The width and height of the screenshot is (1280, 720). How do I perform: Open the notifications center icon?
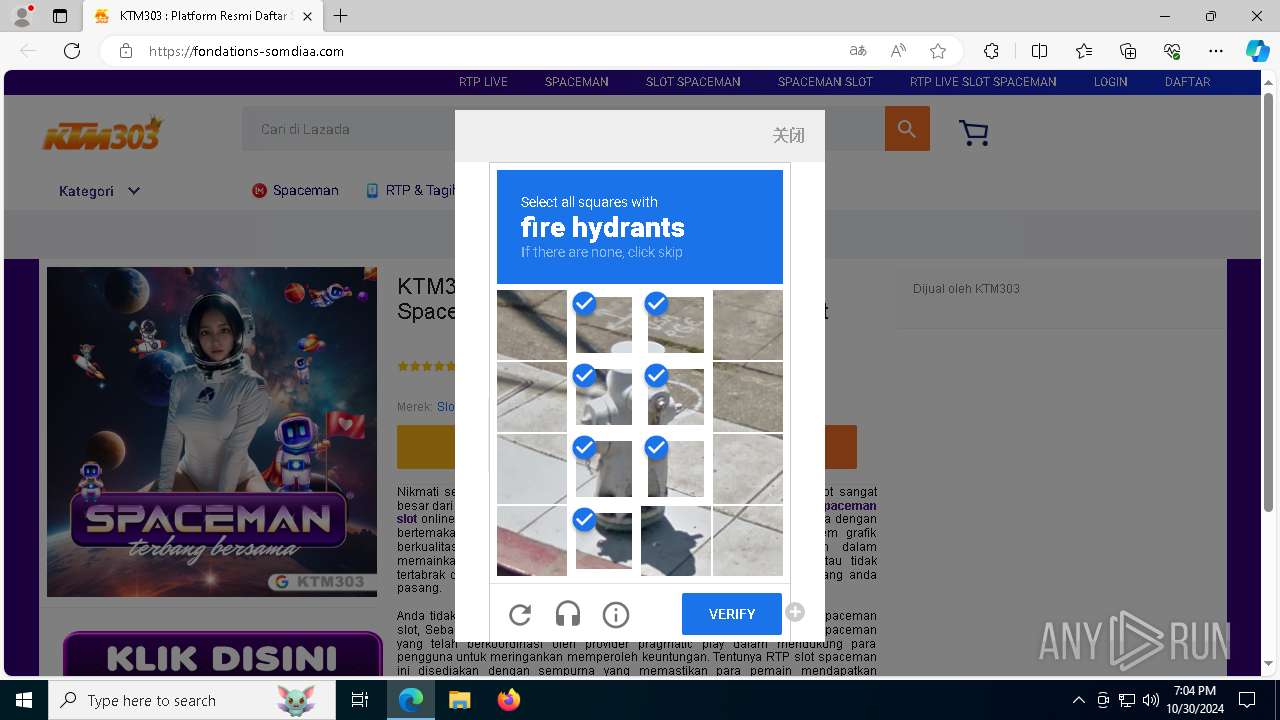(1247, 700)
